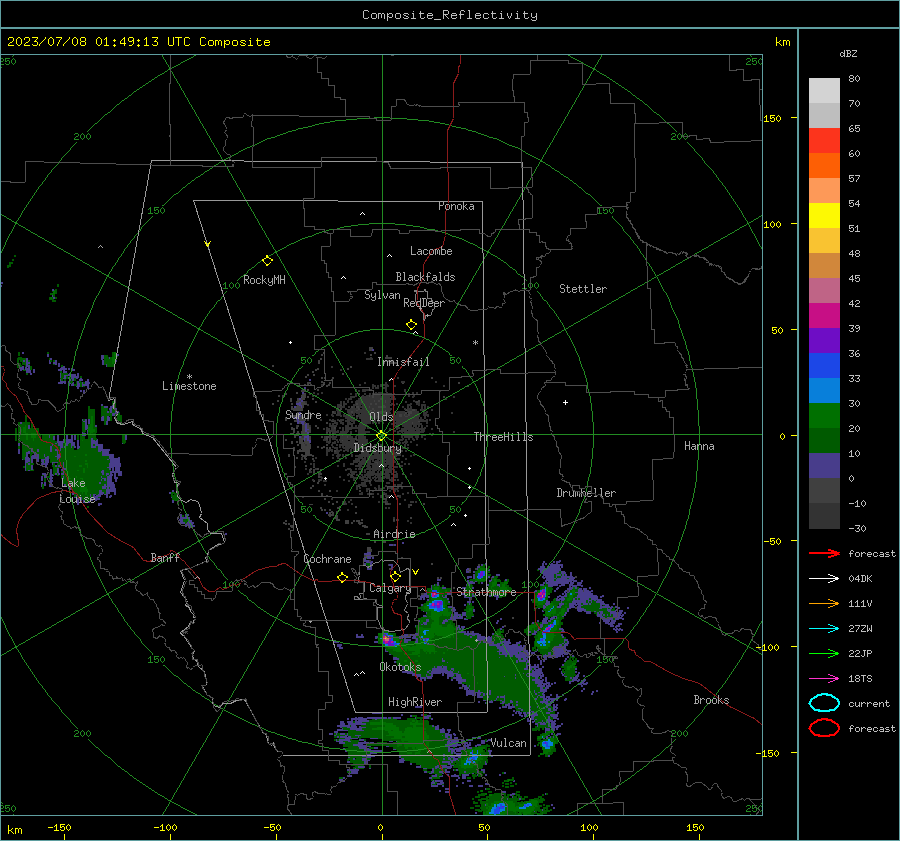Viewport: 900px width, 841px height.
Task: Click the Stettler city label
Action: 583,289
